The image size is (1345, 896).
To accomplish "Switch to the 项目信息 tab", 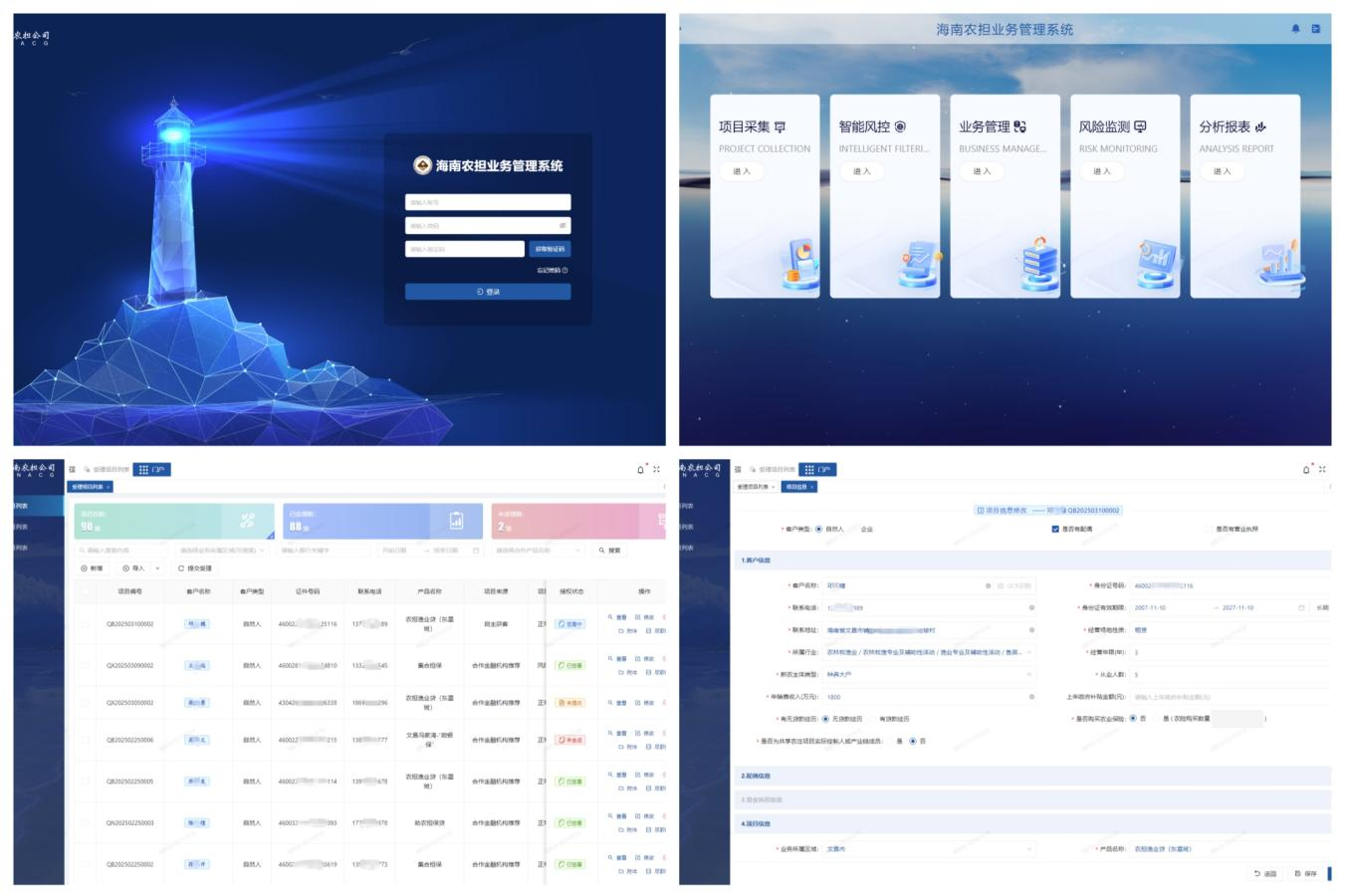I will point(798,487).
